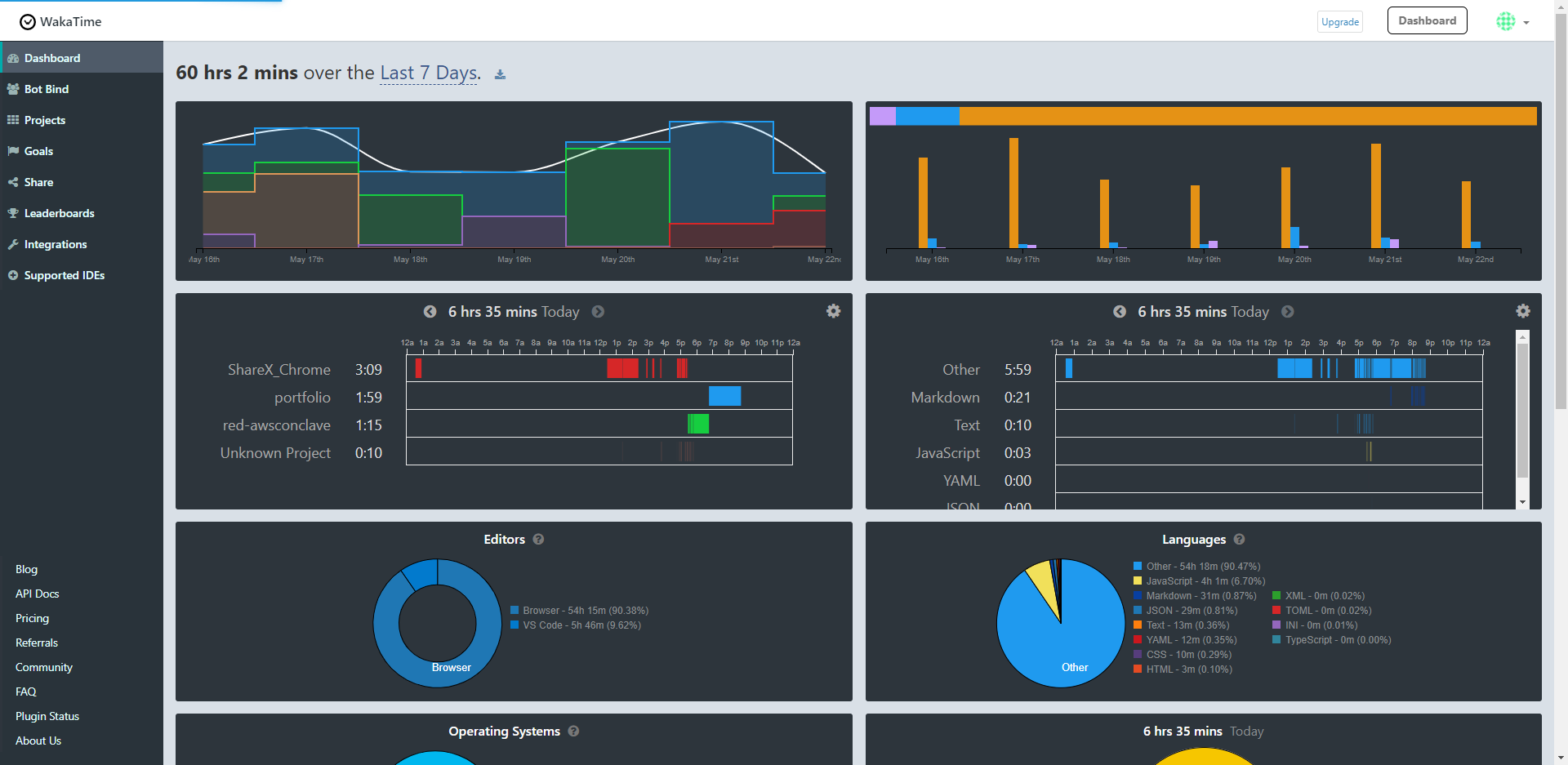Image resolution: width=1568 pixels, height=765 pixels.
Task: Click the Editors help question icon
Action: pyautogui.click(x=538, y=539)
